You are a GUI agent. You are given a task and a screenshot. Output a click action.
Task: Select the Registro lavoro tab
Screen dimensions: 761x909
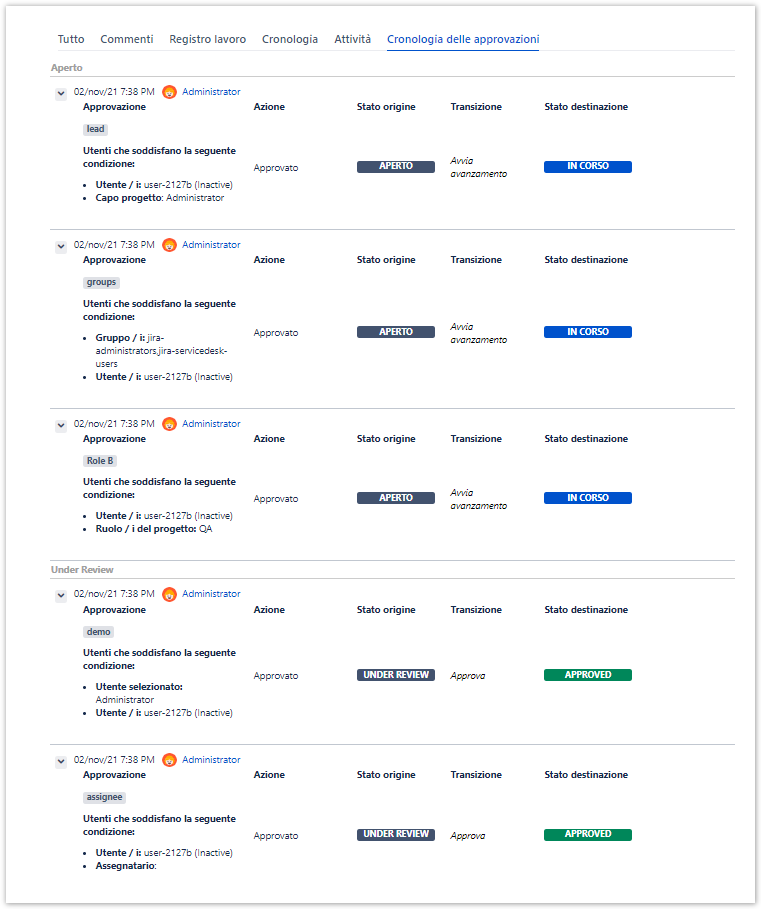point(207,39)
